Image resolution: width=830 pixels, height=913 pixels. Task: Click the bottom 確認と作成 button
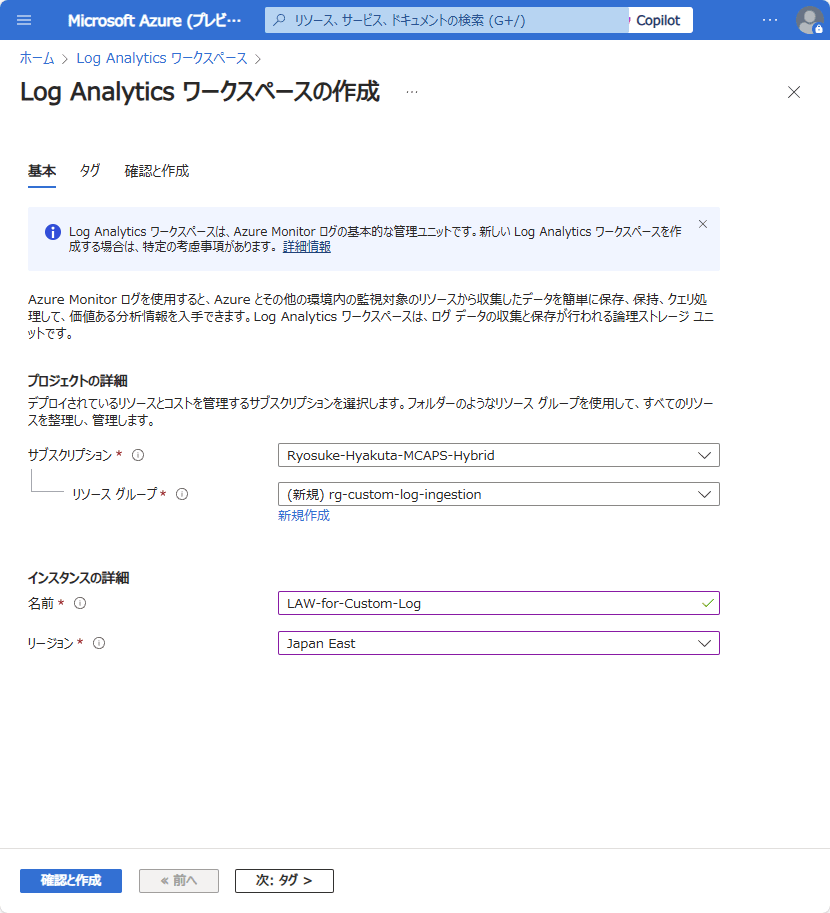click(71, 880)
